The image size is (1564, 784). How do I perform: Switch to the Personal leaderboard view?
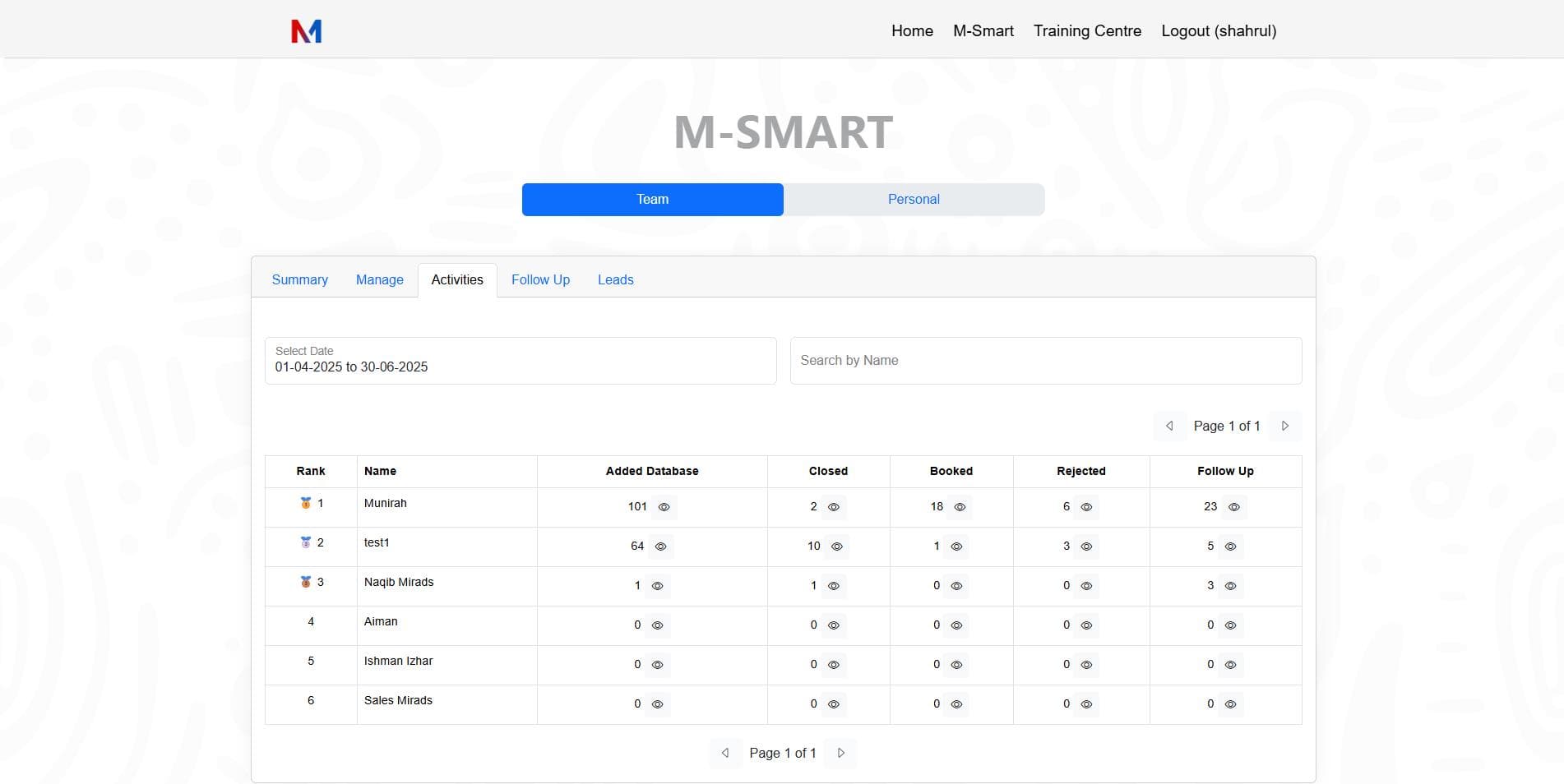tap(914, 199)
